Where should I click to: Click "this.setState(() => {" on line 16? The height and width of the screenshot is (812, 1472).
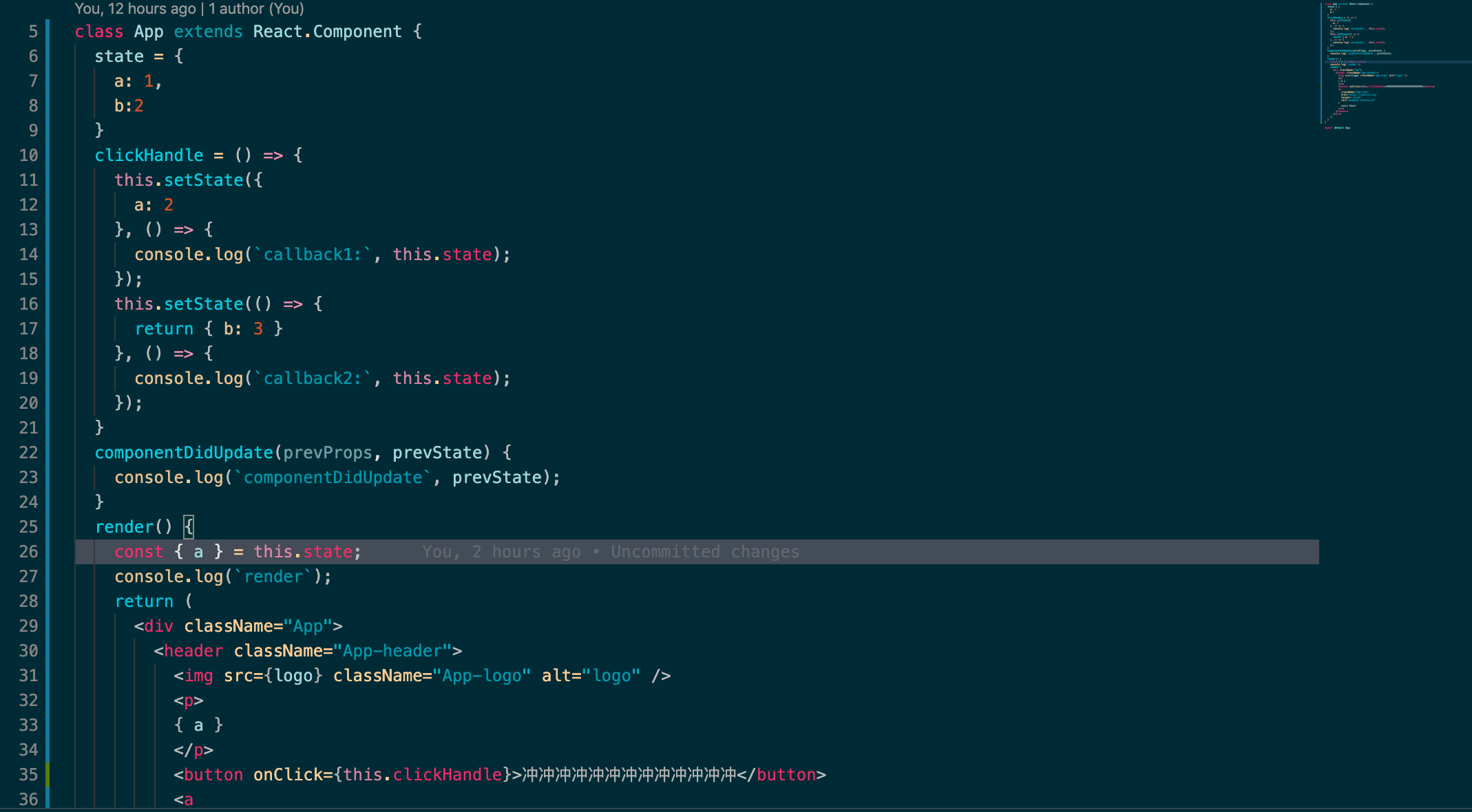[218, 304]
